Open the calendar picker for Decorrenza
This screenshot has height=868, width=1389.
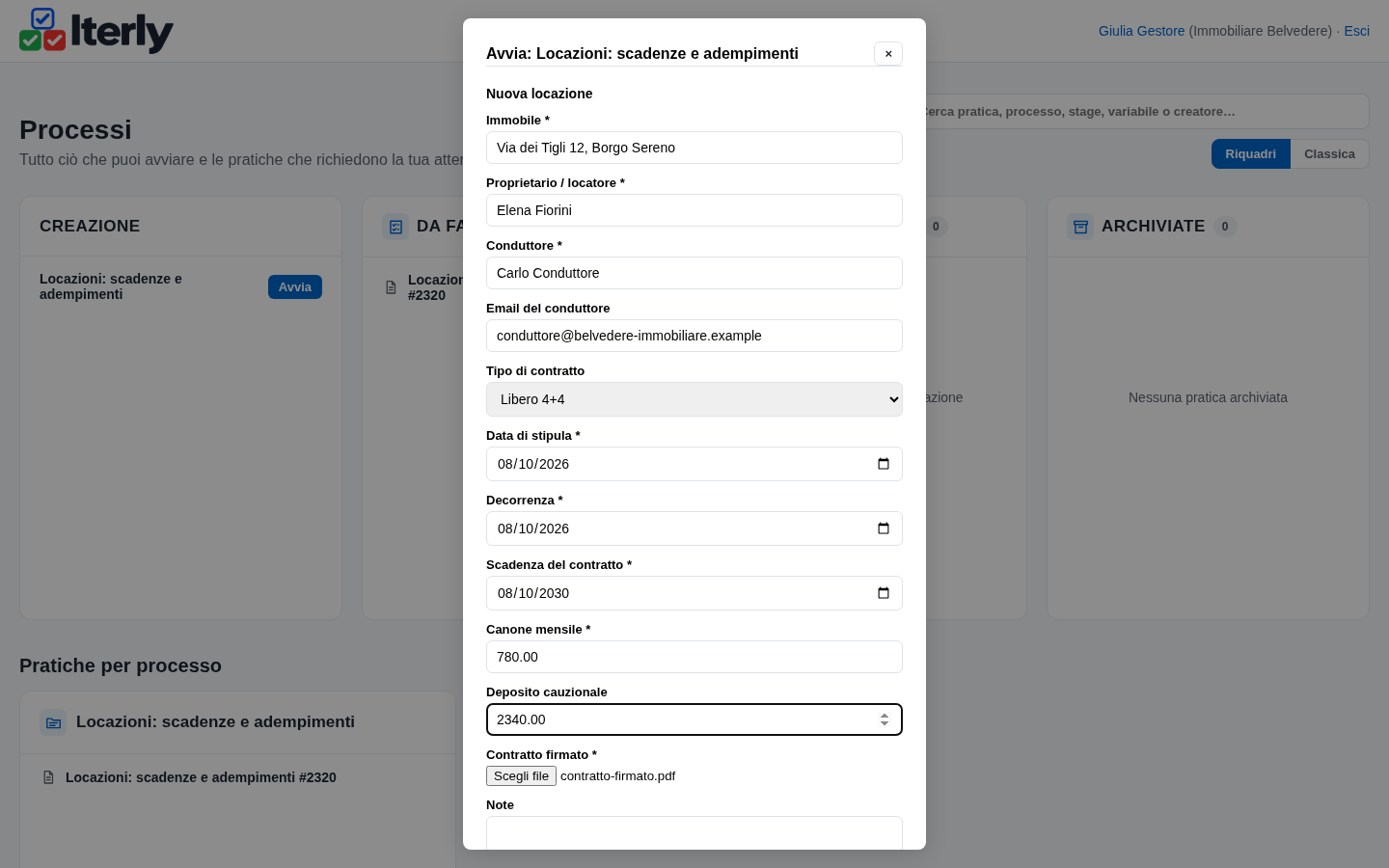[883, 529]
